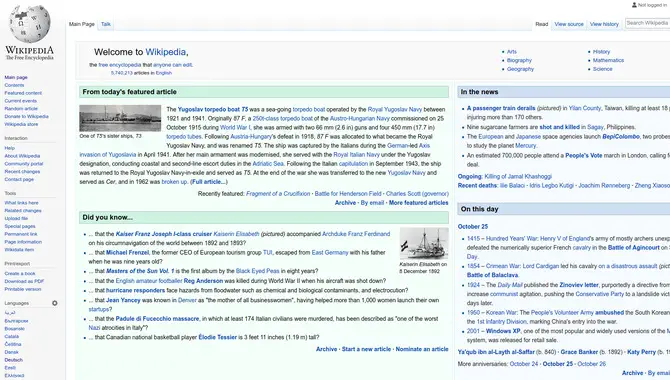Open the Windows XP link
This screenshot has width=670, height=380.
click(503, 331)
